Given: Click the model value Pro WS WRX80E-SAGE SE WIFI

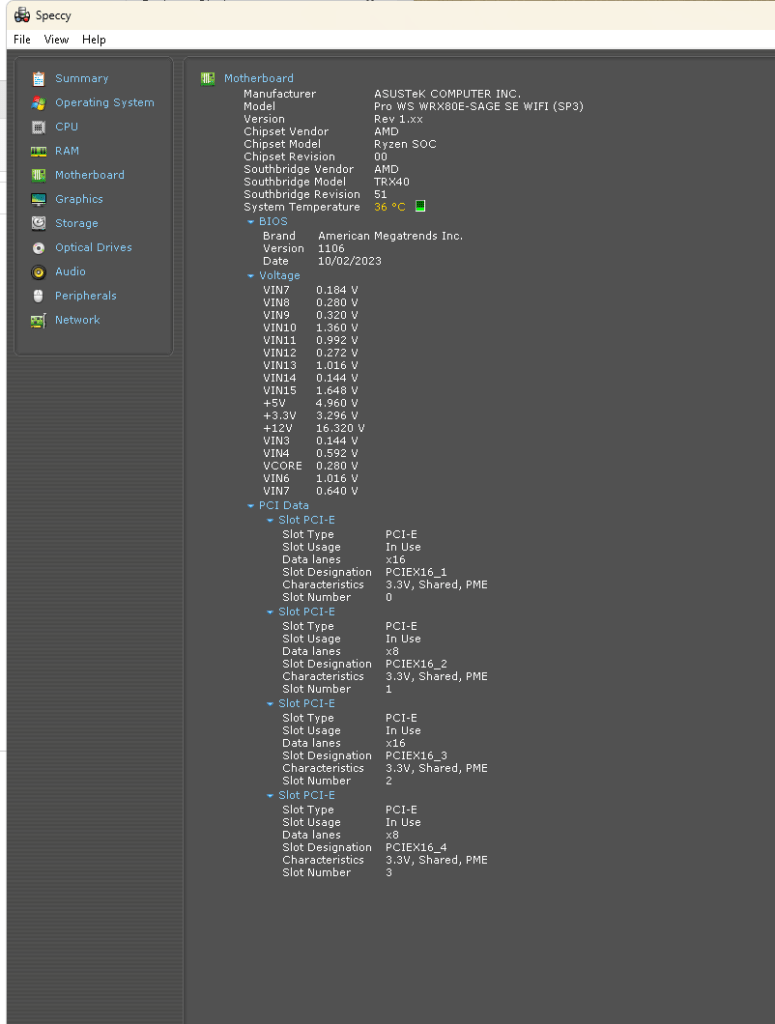Looking at the screenshot, I should pyautogui.click(x=479, y=106).
